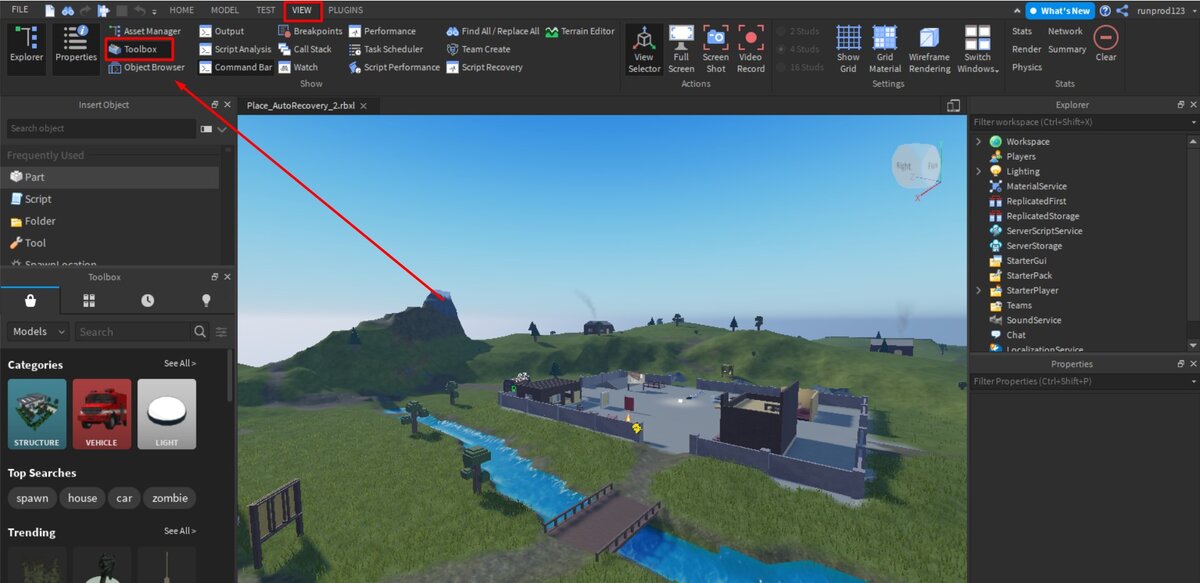The image size is (1200, 583).
Task: Toggle the Stats display
Action: tap(1021, 31)
